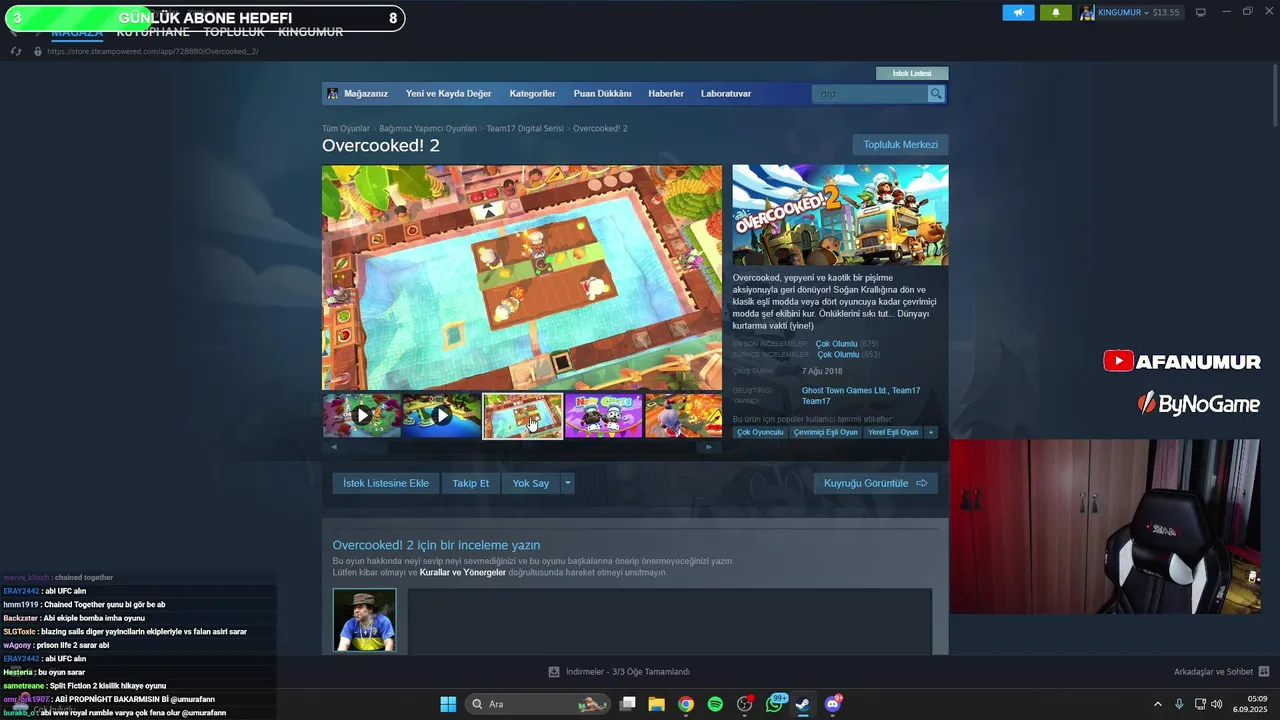This screenshot has height=720, width=1280.
Task: Focus the store search field
Action: (x=870, y=93)
